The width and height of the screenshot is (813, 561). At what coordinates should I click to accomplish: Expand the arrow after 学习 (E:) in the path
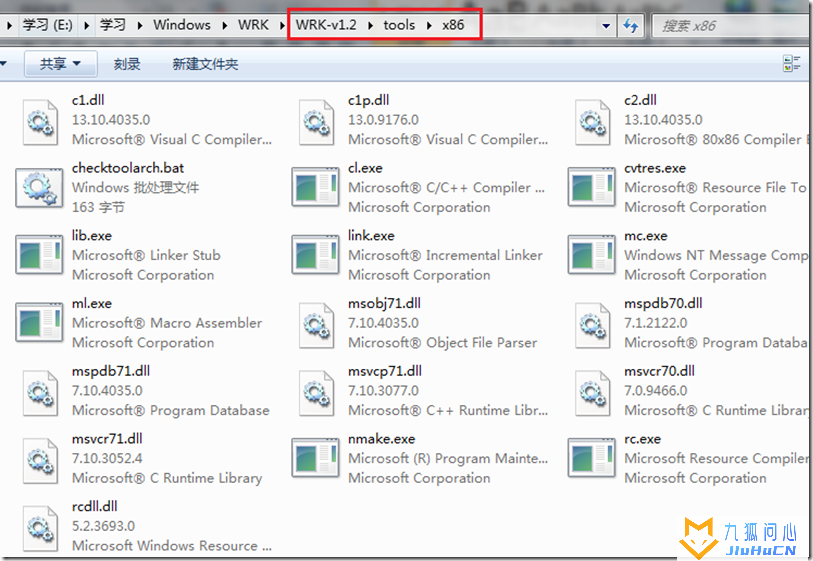point(86,25)
